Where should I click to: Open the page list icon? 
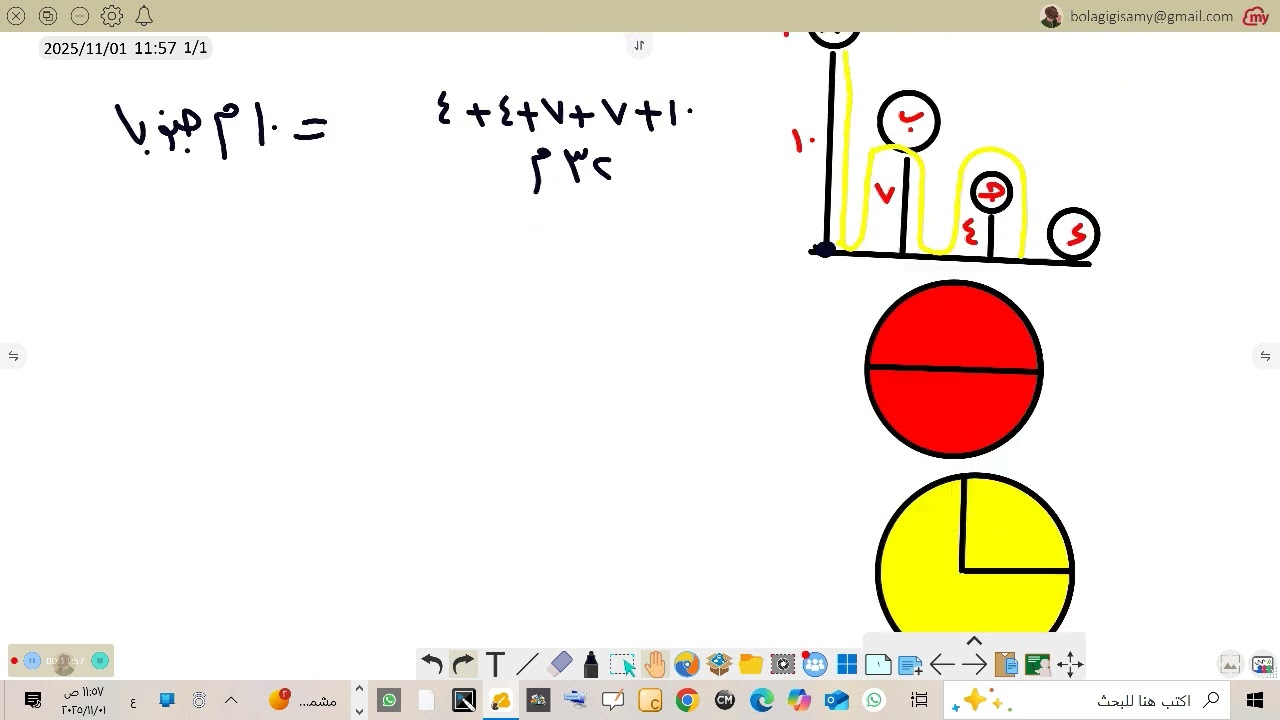(x=878, y=664)
